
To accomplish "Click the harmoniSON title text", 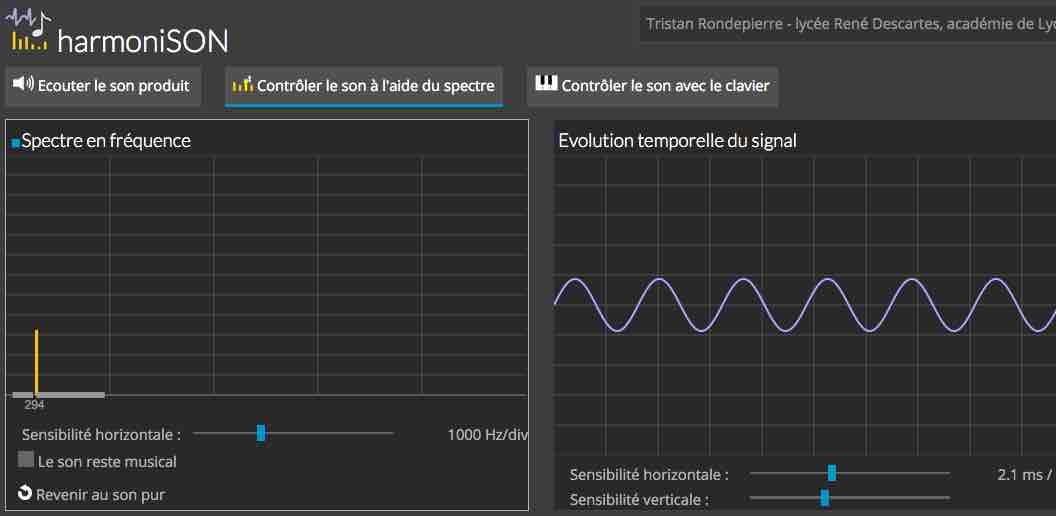I will [x=143, y=42].
